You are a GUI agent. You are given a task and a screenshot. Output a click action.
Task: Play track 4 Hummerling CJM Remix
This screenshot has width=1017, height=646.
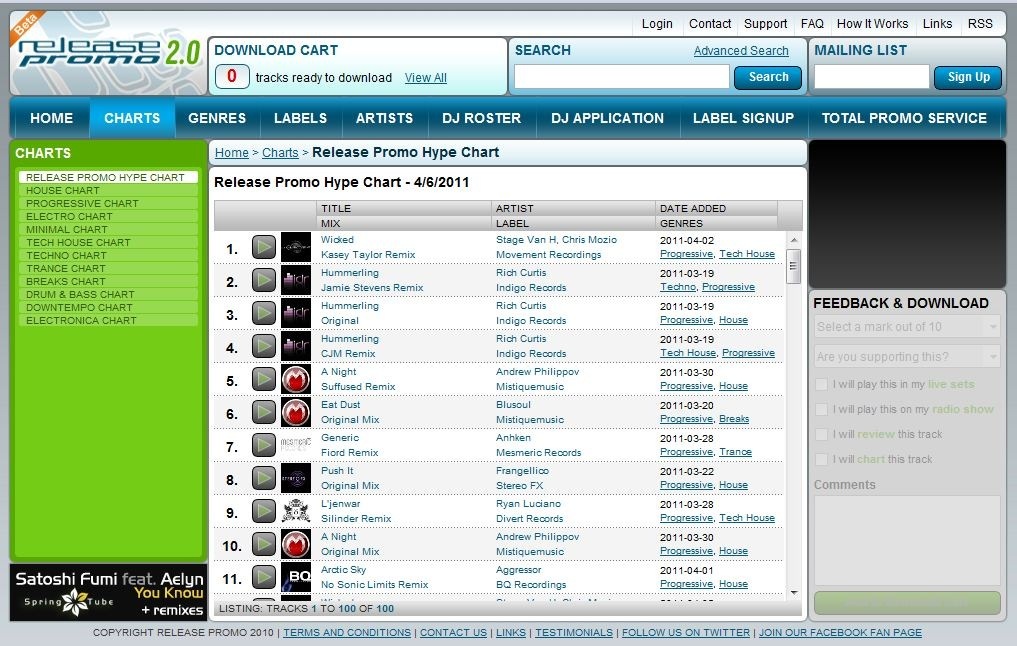(x=264, y=346)
